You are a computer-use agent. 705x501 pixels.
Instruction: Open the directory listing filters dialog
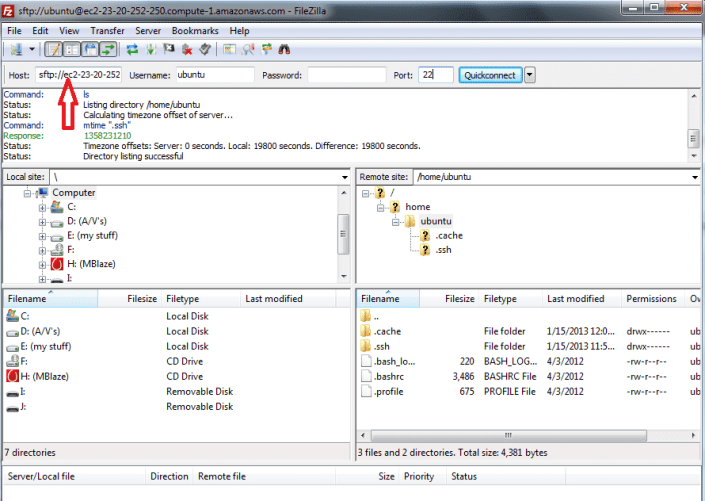click(229, 49)
